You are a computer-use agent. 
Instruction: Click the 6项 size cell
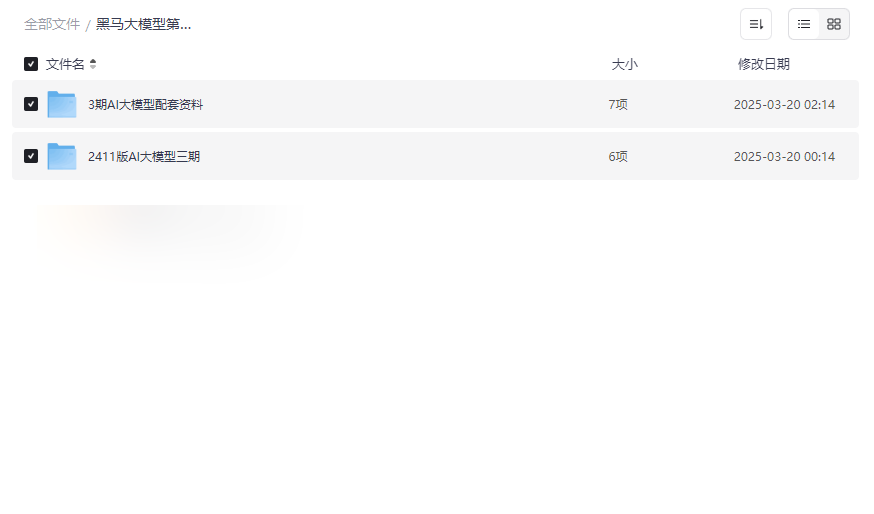pyautogui.click(x=618, y=156)
